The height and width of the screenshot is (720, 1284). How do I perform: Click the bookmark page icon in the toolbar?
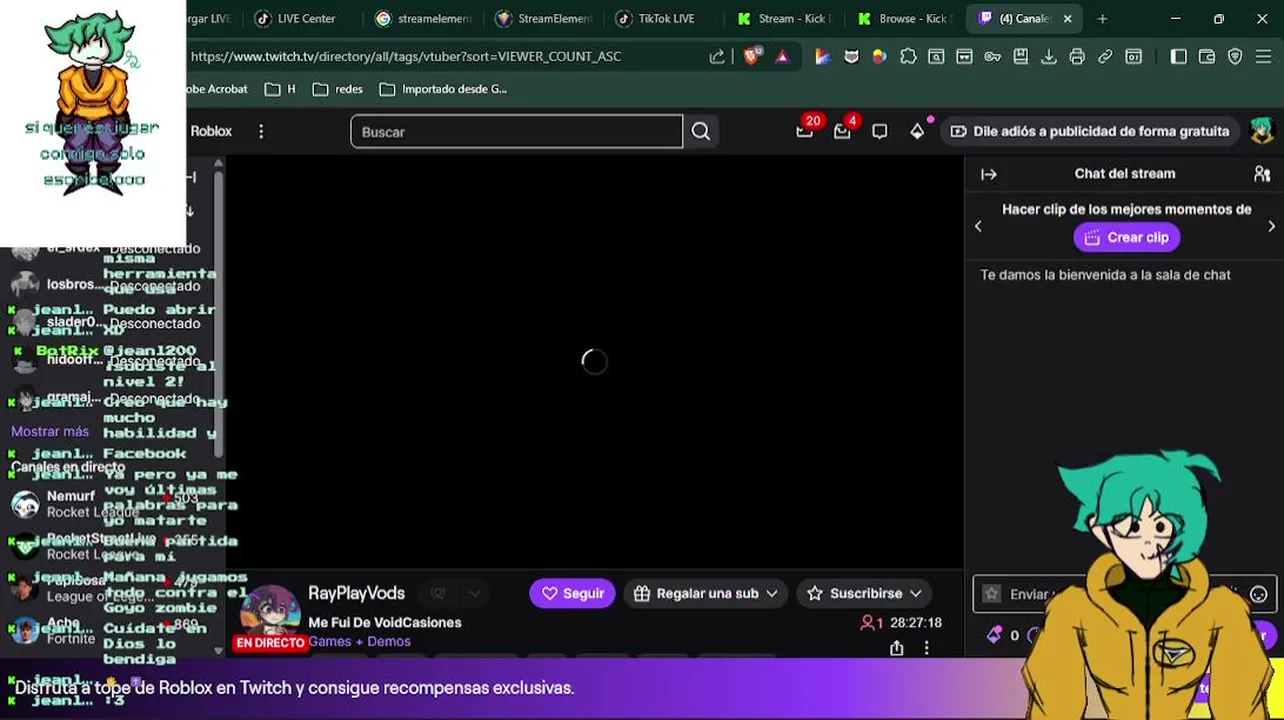pyautogui.click(x=1021, y=57)
